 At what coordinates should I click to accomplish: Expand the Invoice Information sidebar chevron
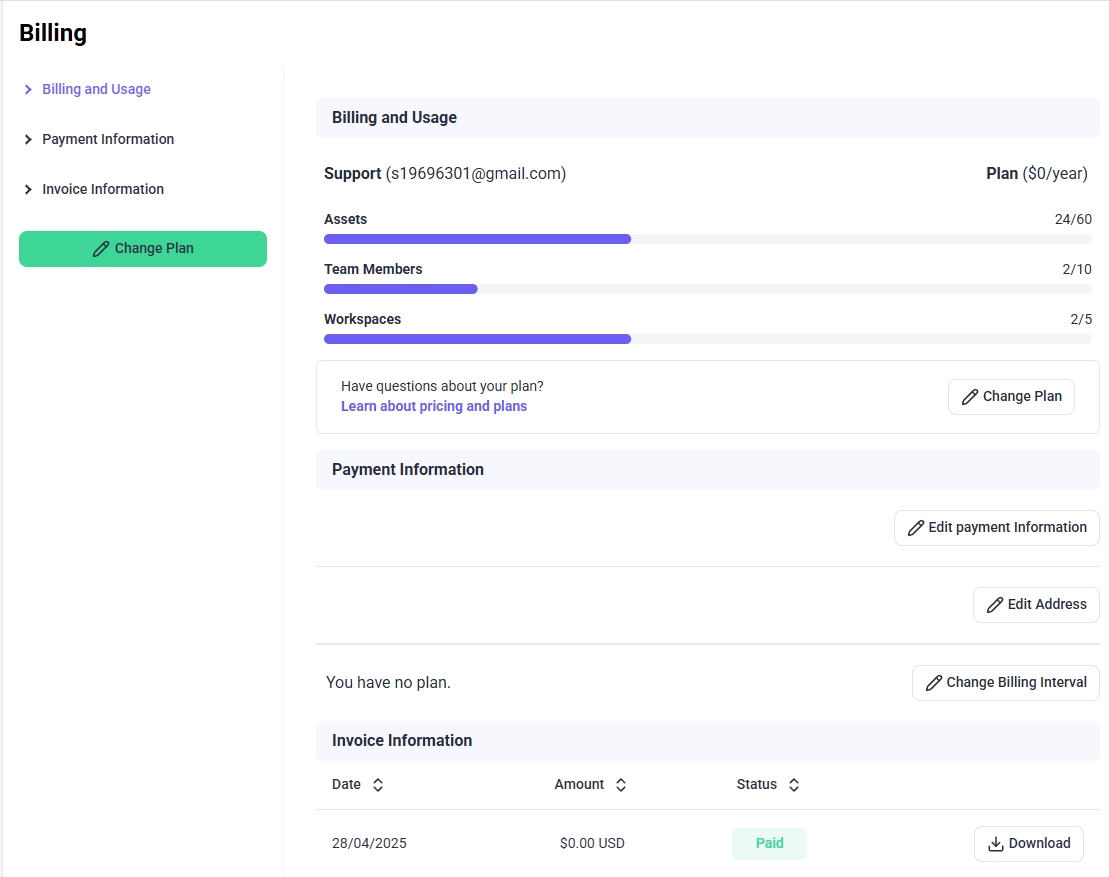[x=28, y=190]
